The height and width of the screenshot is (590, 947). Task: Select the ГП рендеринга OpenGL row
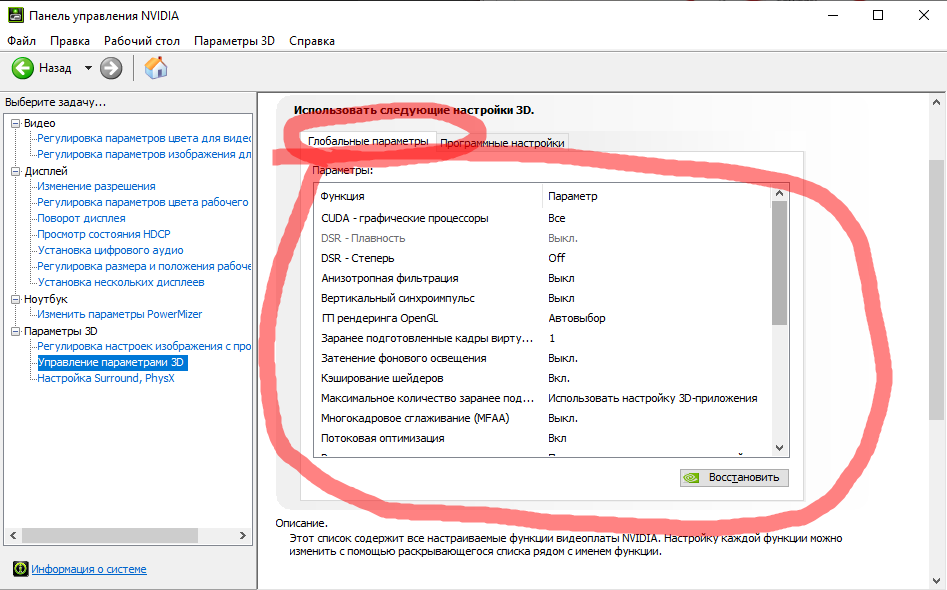click(x=542, y=318)
